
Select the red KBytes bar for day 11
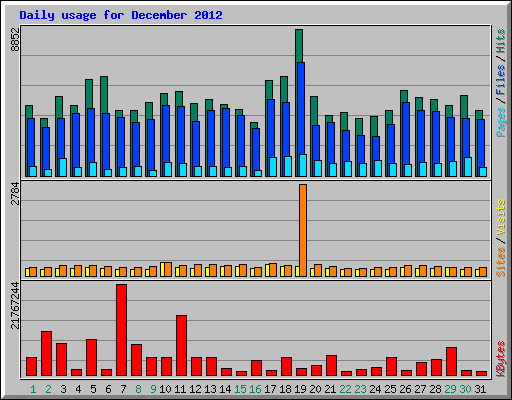pyautogui.click(x=181, y=346)
